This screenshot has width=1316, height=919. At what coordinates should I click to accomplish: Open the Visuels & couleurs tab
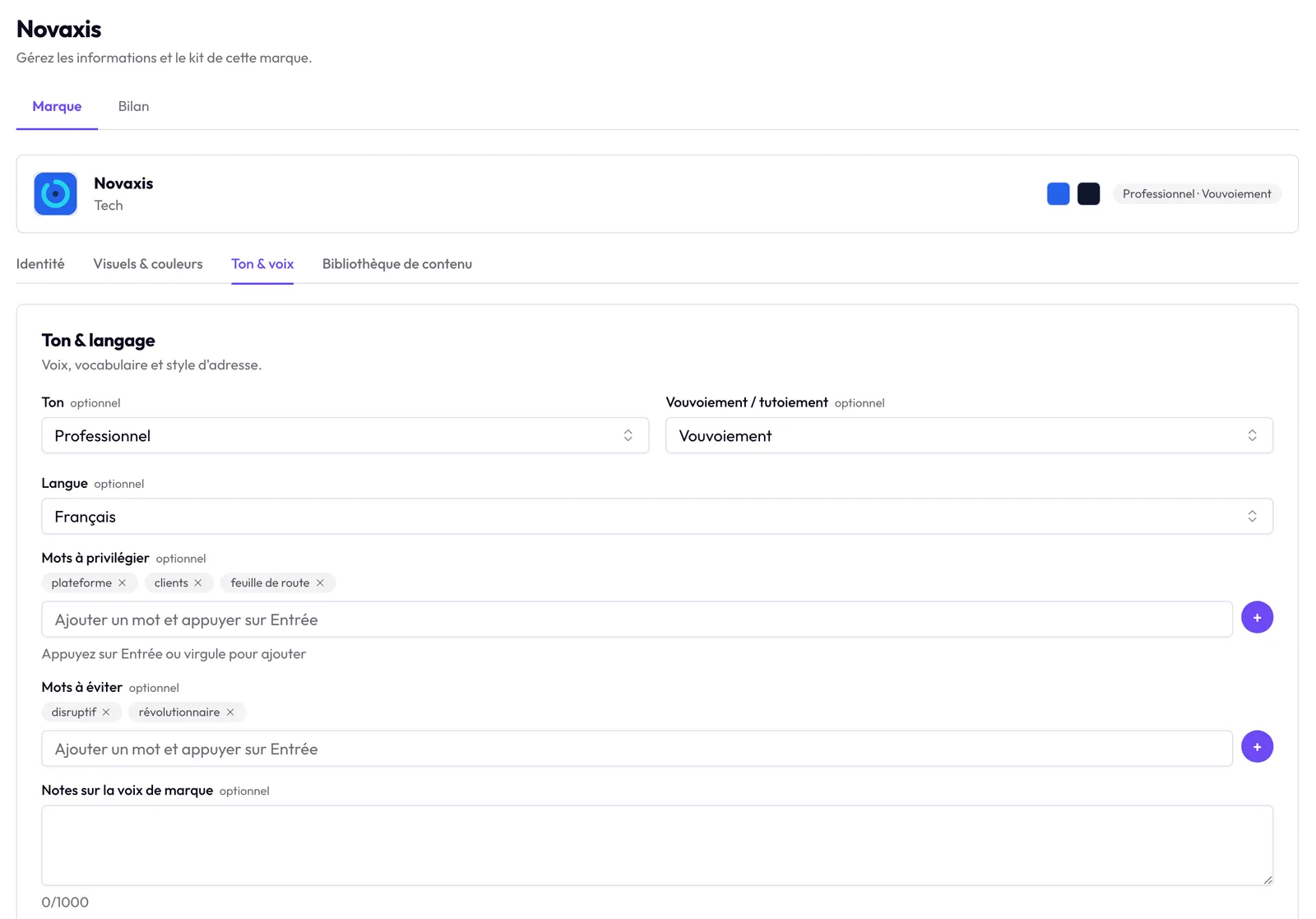(x=148, y=263)
